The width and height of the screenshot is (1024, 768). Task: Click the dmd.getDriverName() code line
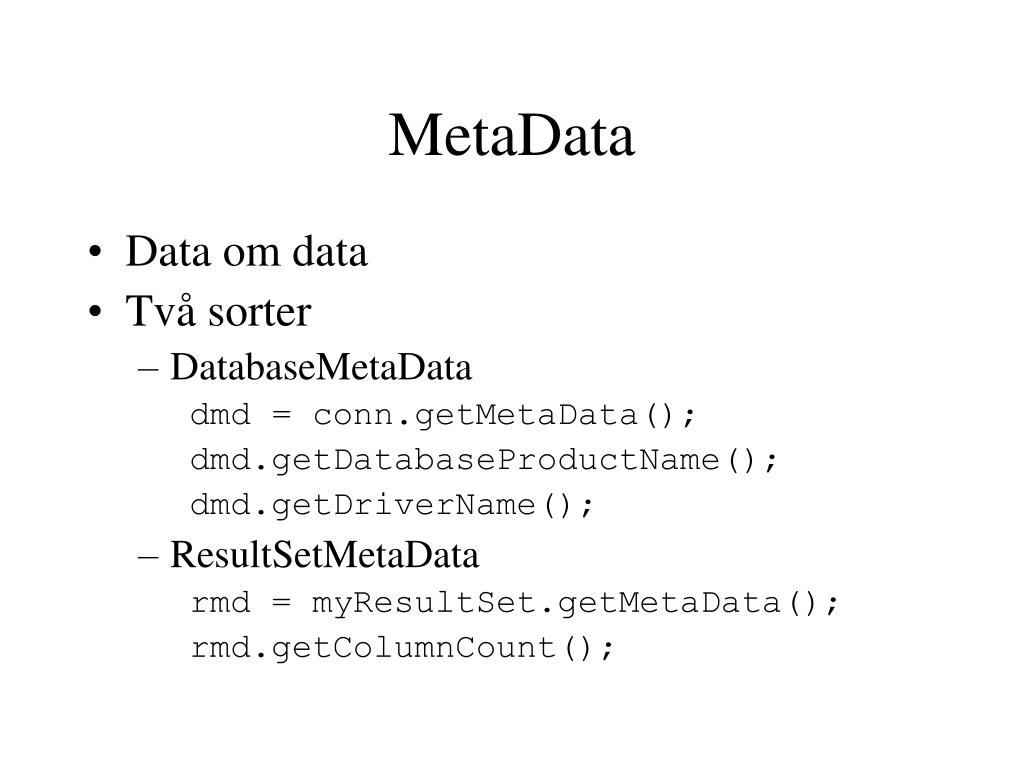(x=392, y=505)
